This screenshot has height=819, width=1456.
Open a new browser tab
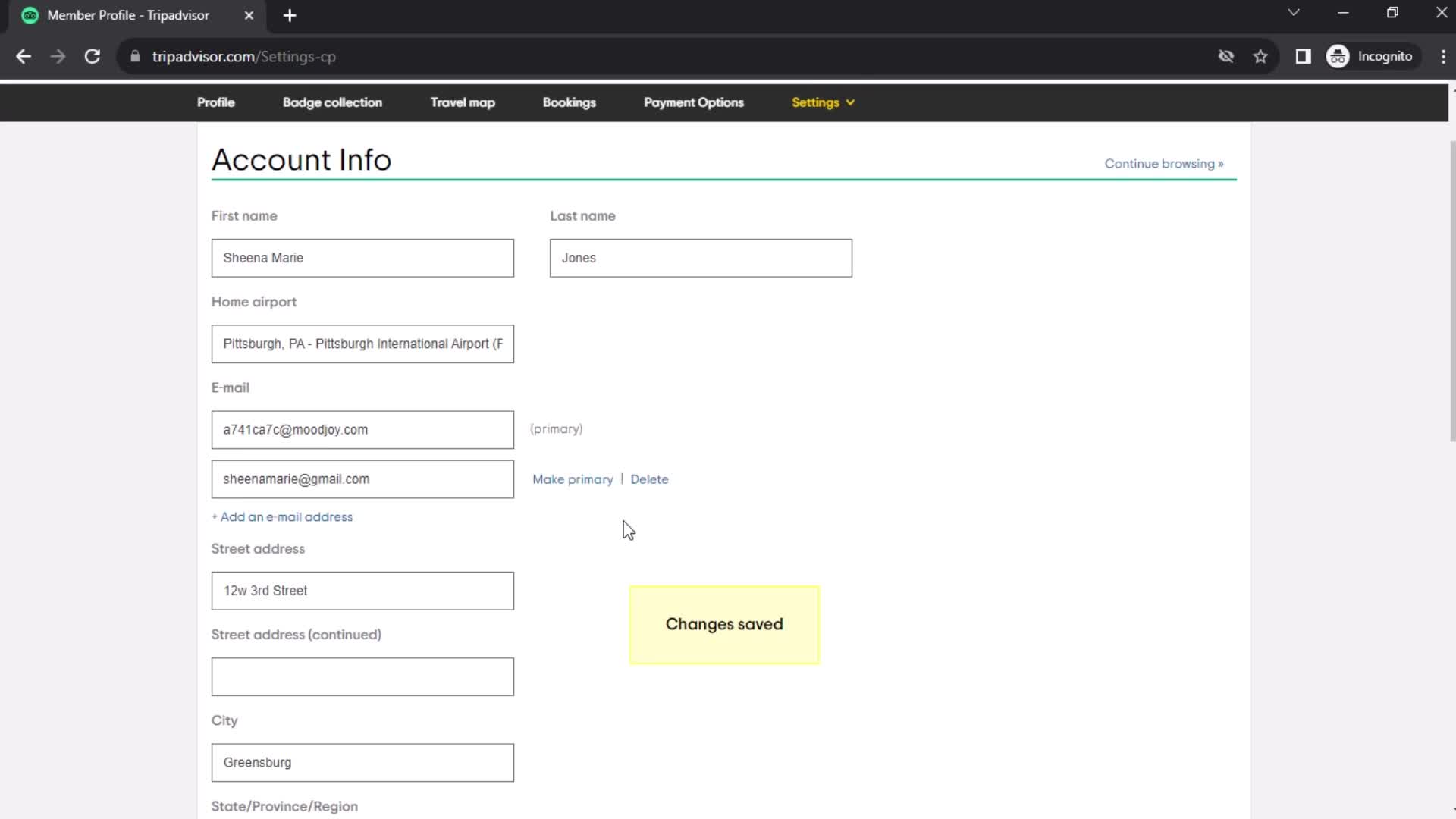289,15
